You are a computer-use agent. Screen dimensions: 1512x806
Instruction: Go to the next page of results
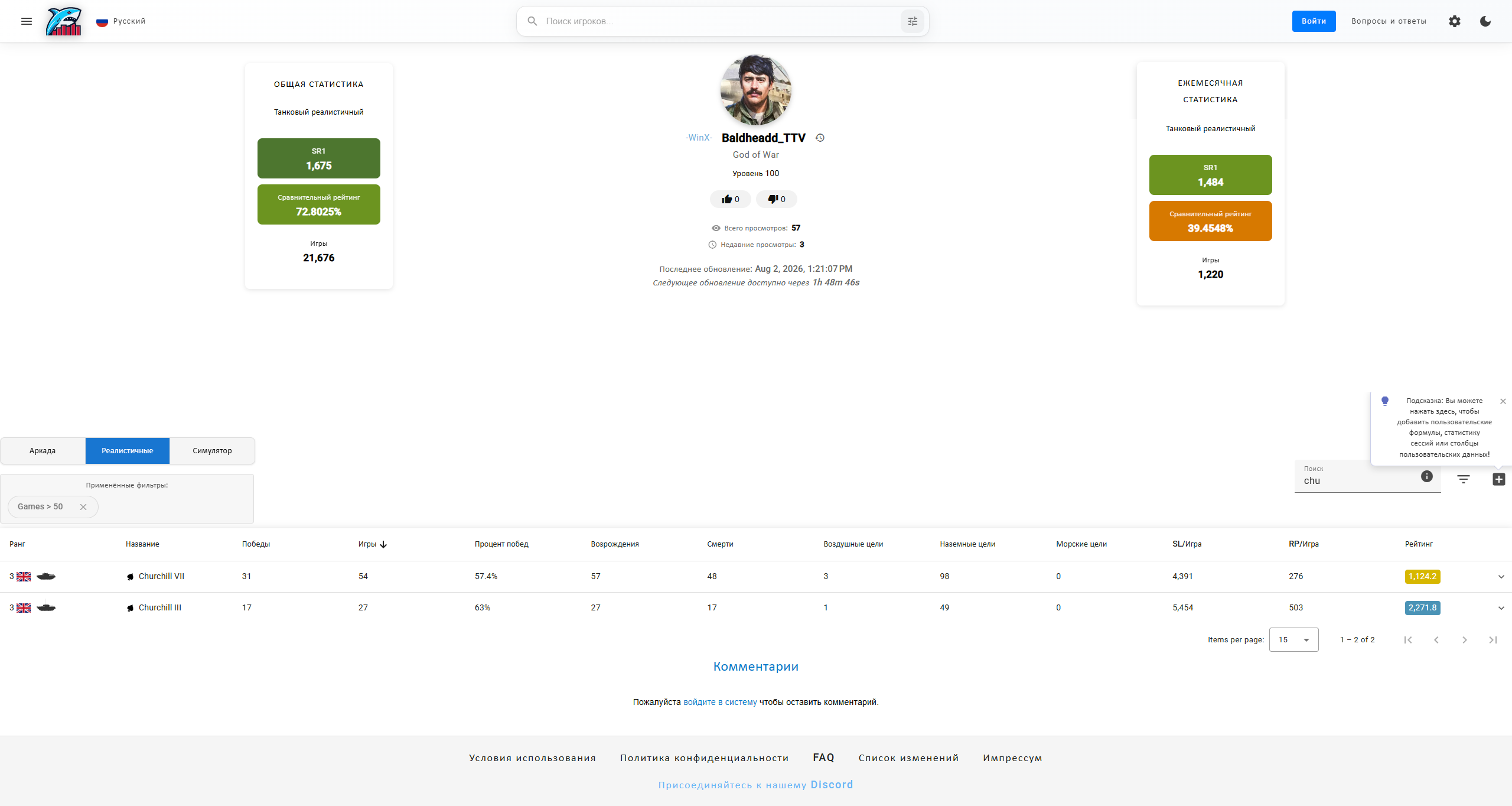click(x=1465, y=640)
